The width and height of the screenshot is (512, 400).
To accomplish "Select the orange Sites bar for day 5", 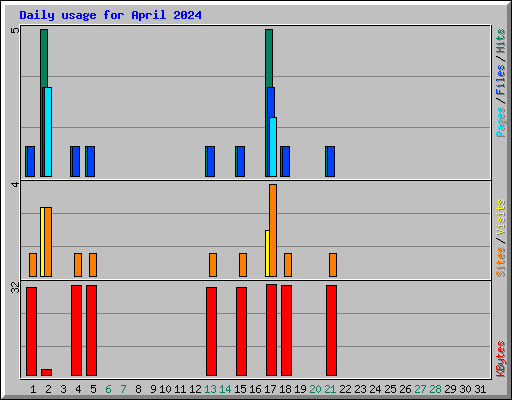I will (x=93, y=265).
